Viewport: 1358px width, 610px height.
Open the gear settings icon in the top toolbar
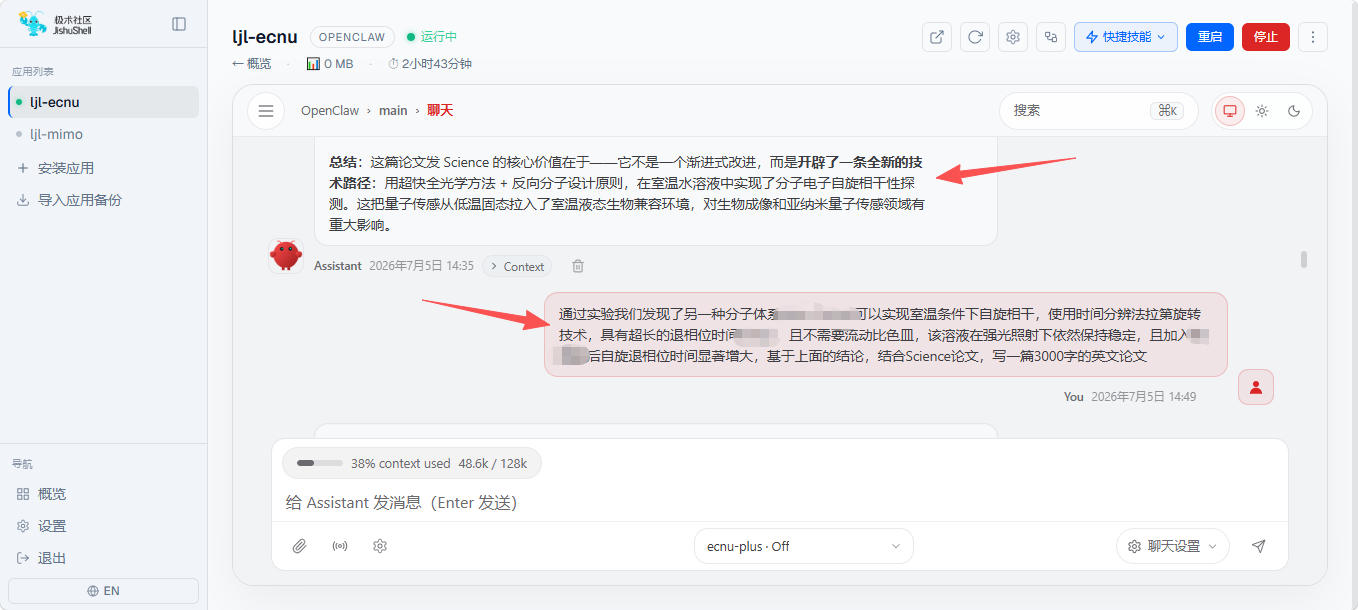click(x=1013, y=37)
